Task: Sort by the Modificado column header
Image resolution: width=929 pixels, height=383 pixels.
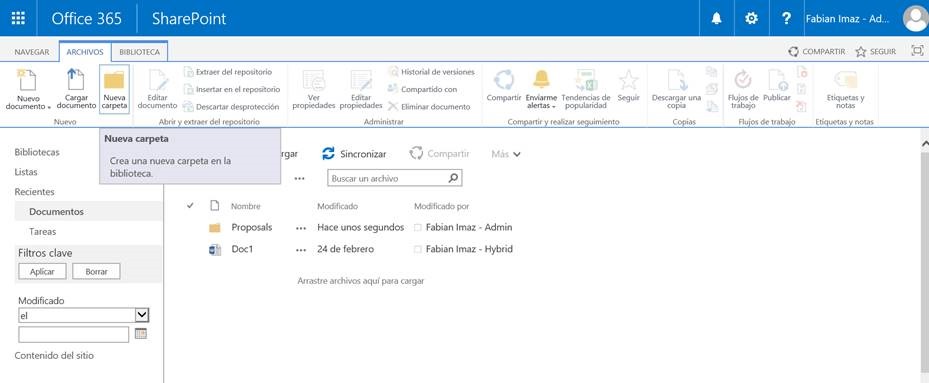Action: click(x=337, y=206)
